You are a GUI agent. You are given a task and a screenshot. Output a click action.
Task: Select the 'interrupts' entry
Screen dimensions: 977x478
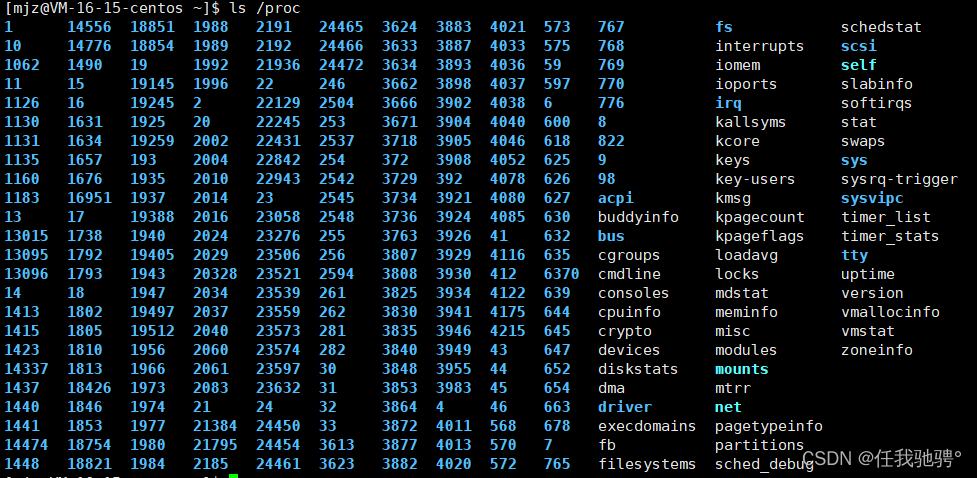(x=760, y=46)
